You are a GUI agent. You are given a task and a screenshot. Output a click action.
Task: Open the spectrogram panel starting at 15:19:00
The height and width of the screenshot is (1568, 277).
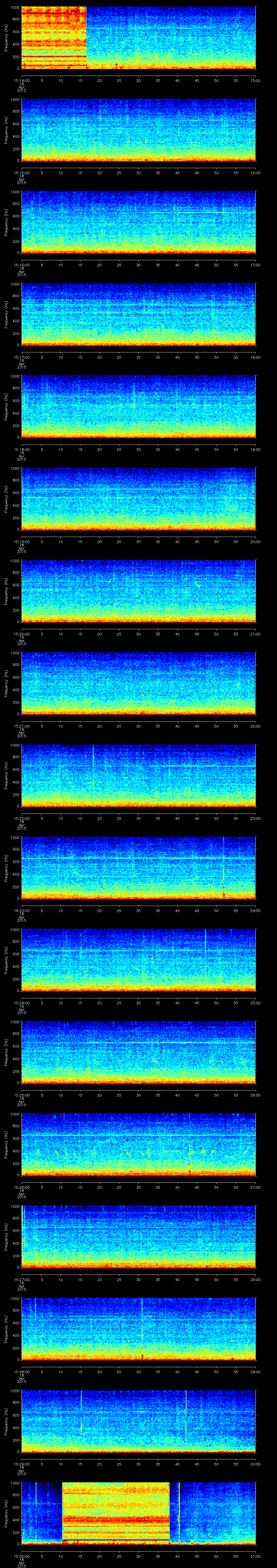139,499
